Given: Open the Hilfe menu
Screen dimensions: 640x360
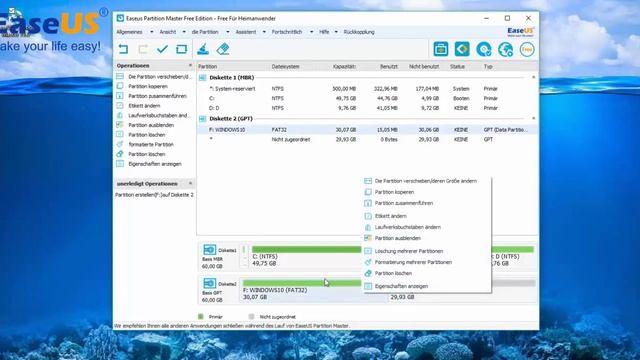Looking at the screenshot, I should (x=324, y=32).
